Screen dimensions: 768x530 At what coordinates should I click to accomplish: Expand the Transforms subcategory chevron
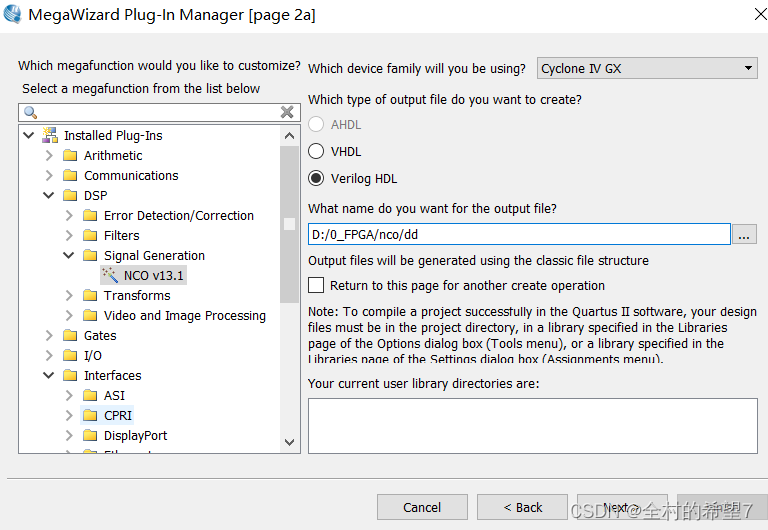pyautogui.click(x=69, y=295)
